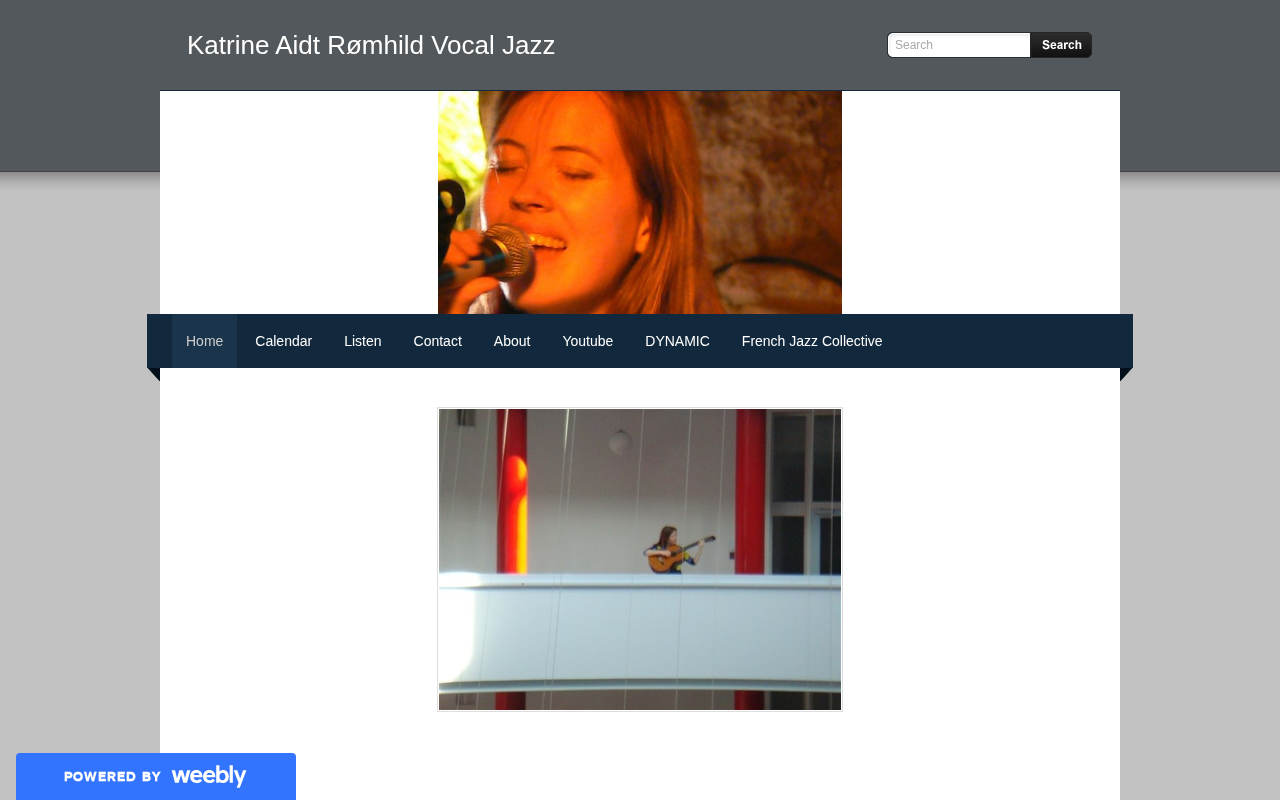Open French Jazz Collective page

click(x=812, y=341)
